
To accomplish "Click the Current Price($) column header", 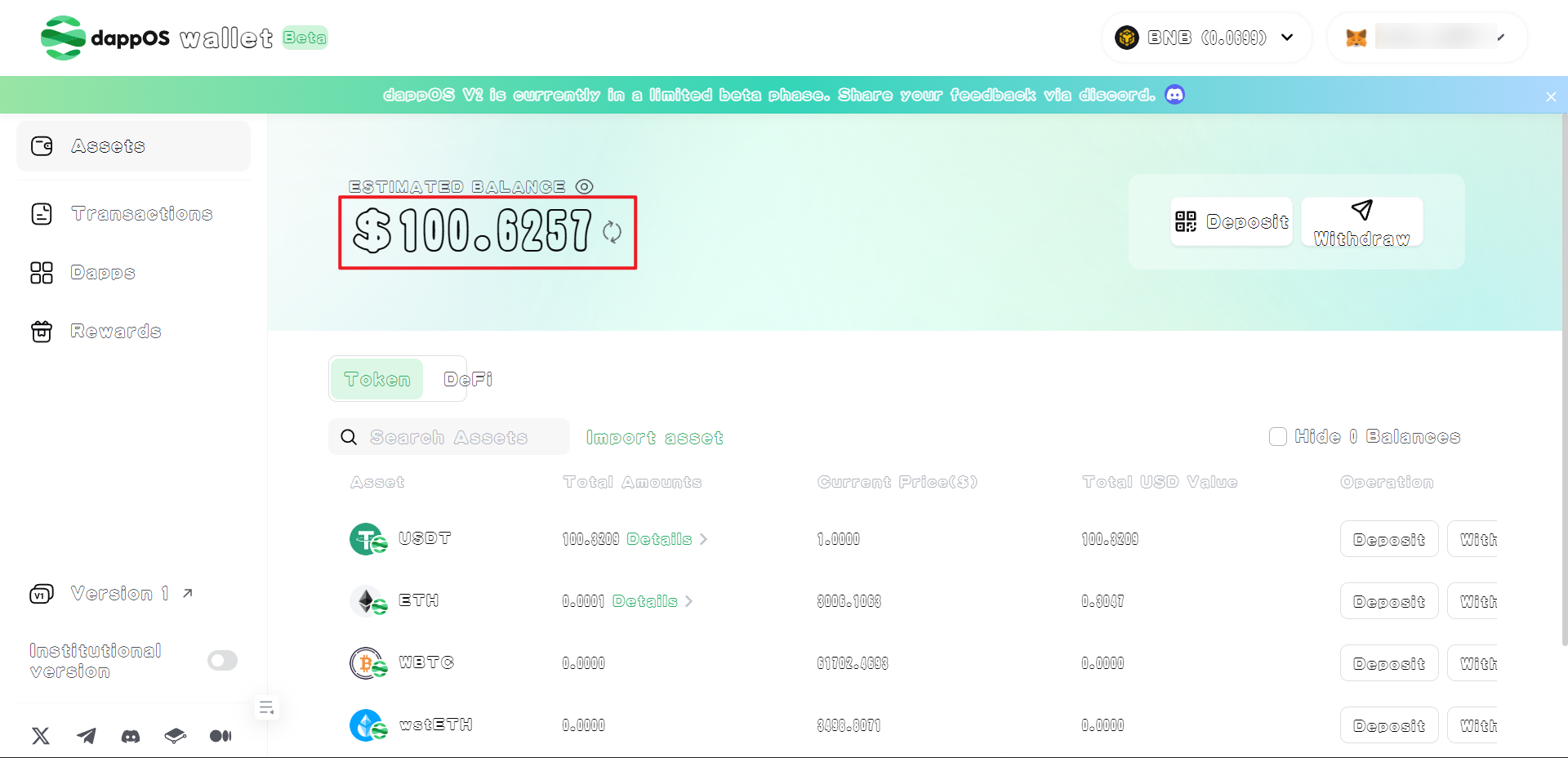I will click(898, 482).
